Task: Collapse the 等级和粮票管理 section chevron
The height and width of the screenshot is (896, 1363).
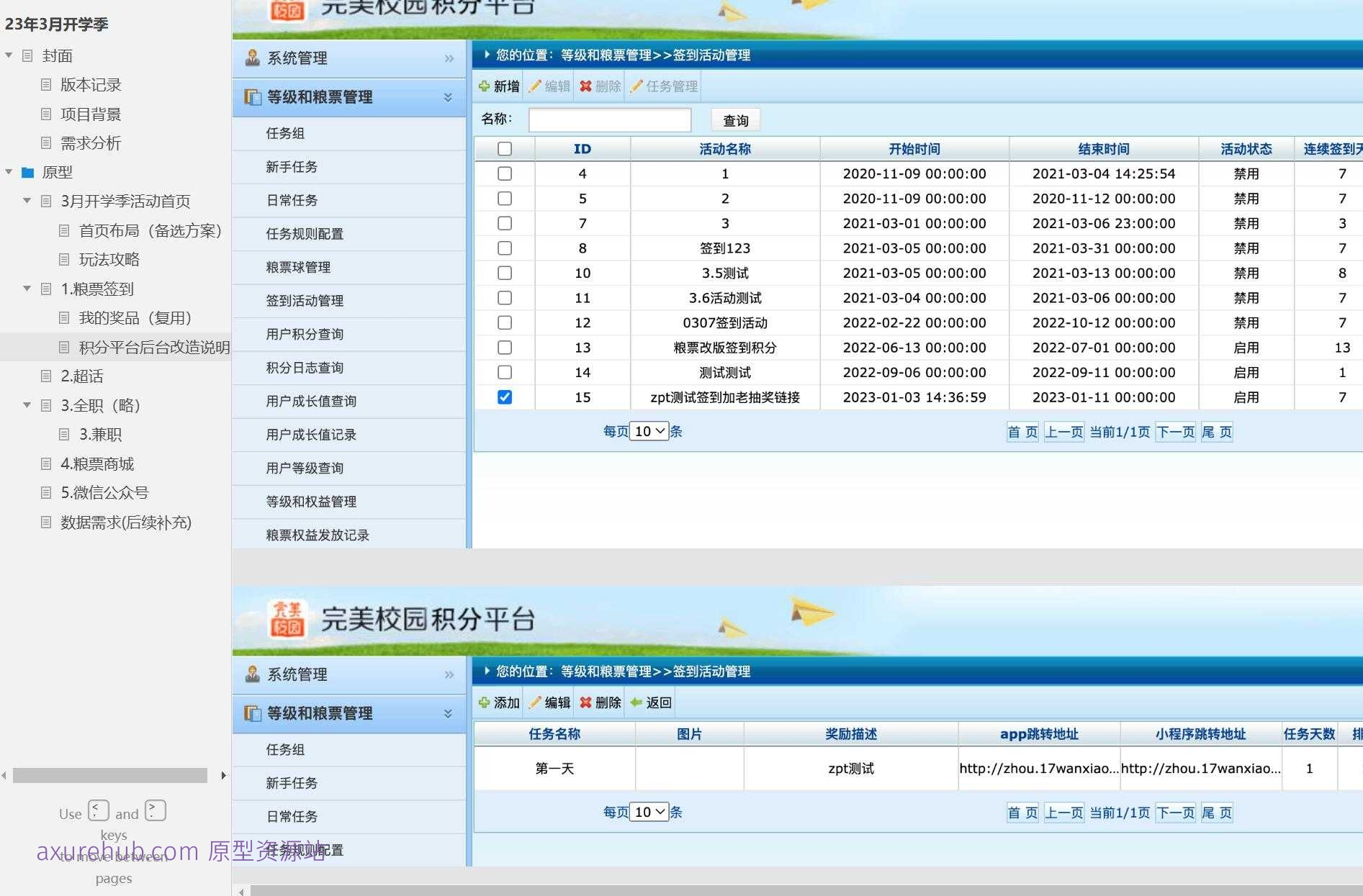Action: click(x=449, y=97)
